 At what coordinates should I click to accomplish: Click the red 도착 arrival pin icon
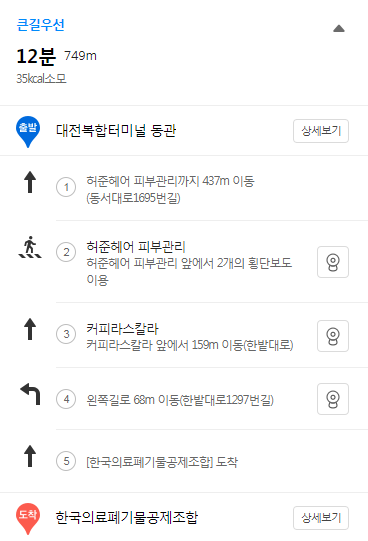click(28, 518)
